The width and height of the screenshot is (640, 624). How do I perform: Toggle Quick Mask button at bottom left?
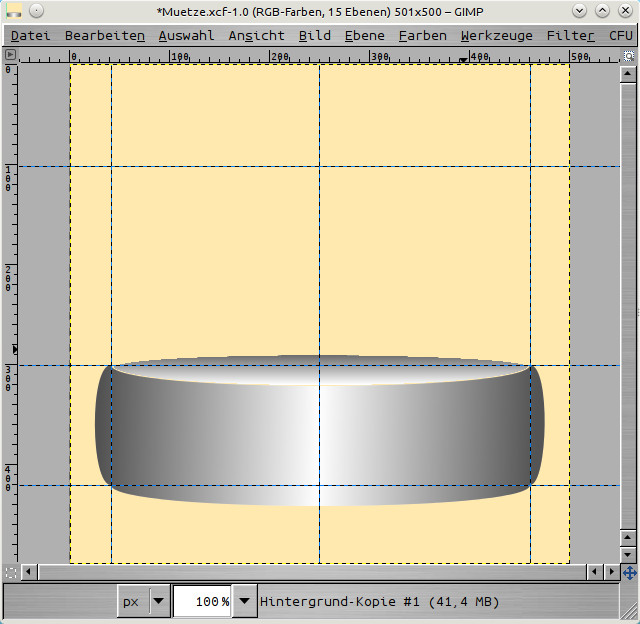11,573
